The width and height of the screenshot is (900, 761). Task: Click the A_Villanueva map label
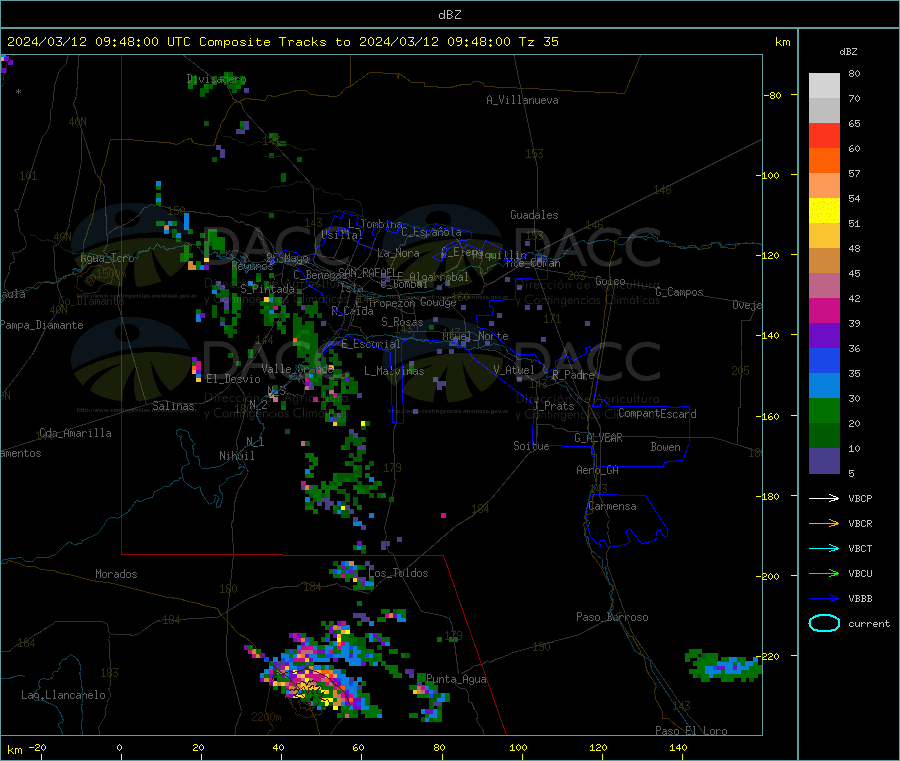(x=522, y=100)
